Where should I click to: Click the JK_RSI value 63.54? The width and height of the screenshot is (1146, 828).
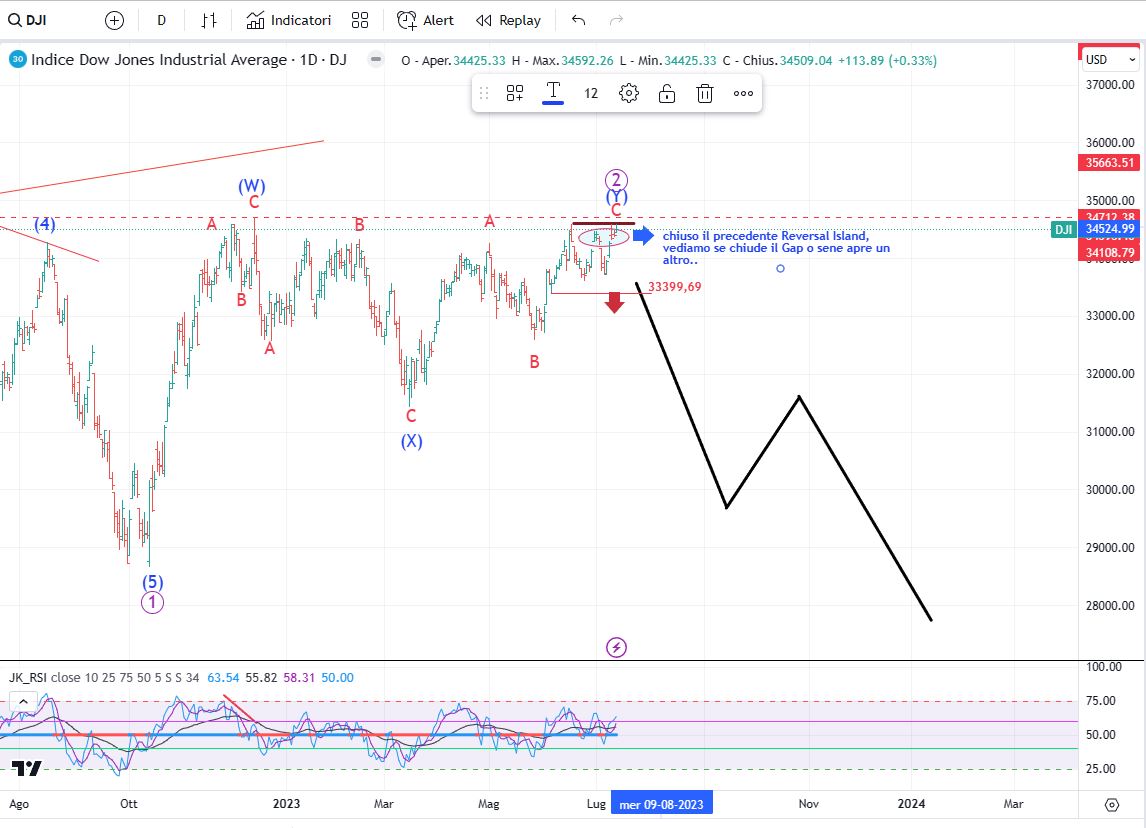[223, 677]
